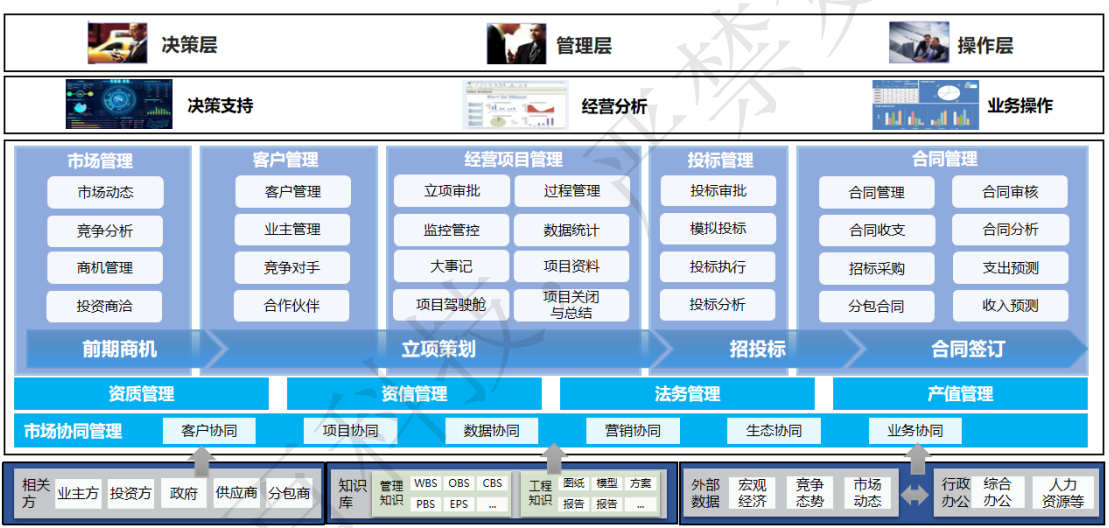This screenshot has height=528, width=1109.
Task: Select the 立项策划 stage arrow
Action: coord(439,348)
